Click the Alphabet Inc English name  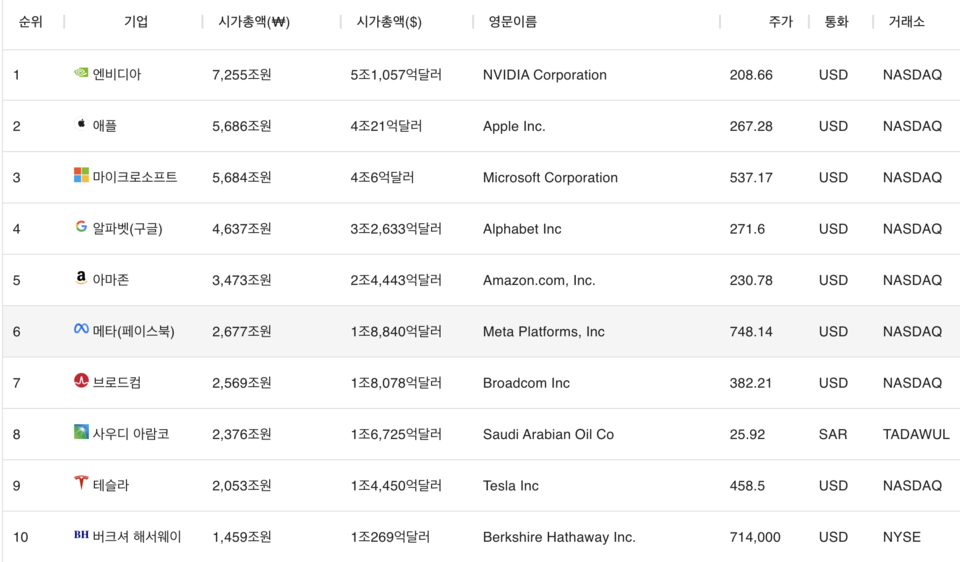point(522,229)
